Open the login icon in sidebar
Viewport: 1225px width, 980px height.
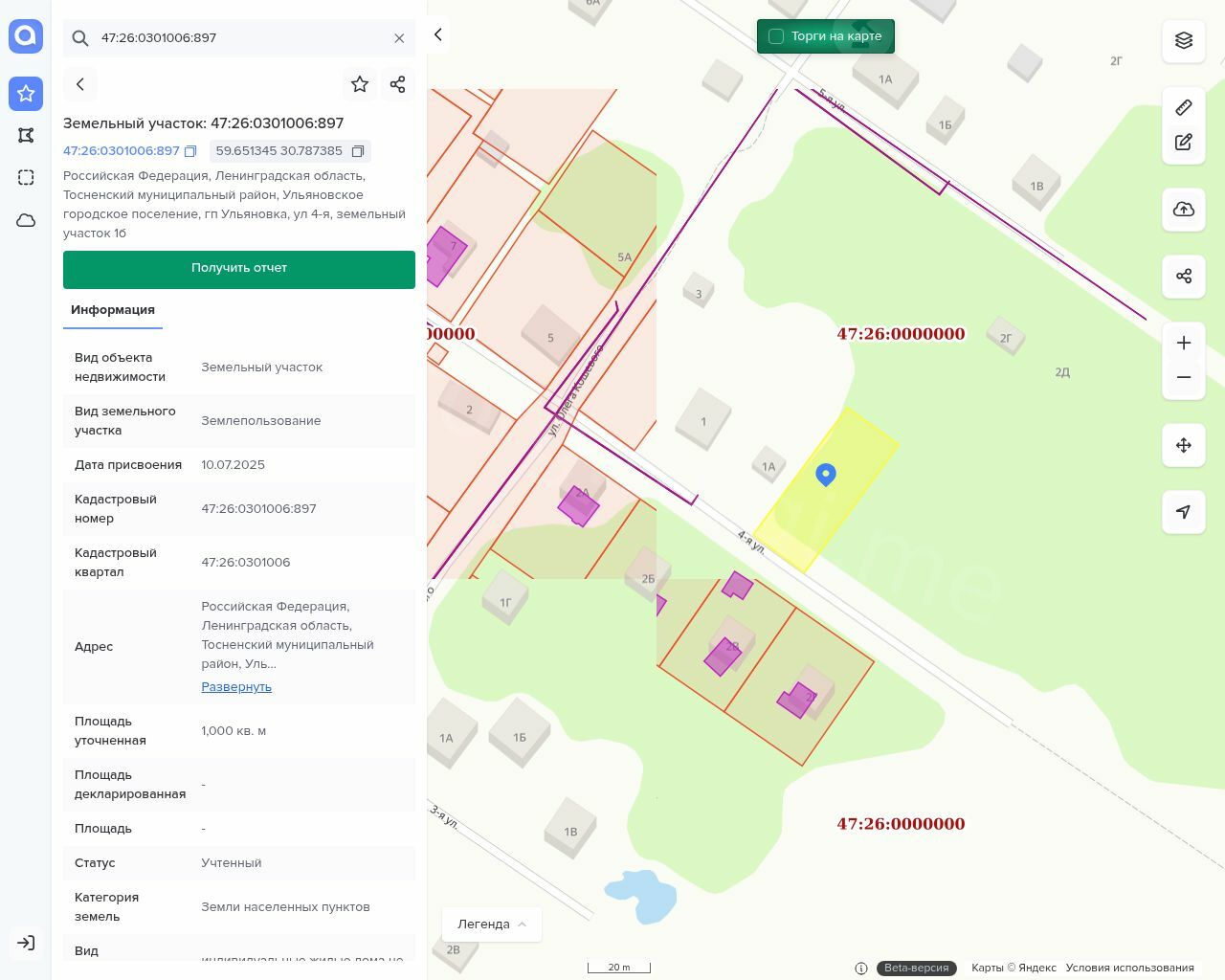tap(26, 943)
